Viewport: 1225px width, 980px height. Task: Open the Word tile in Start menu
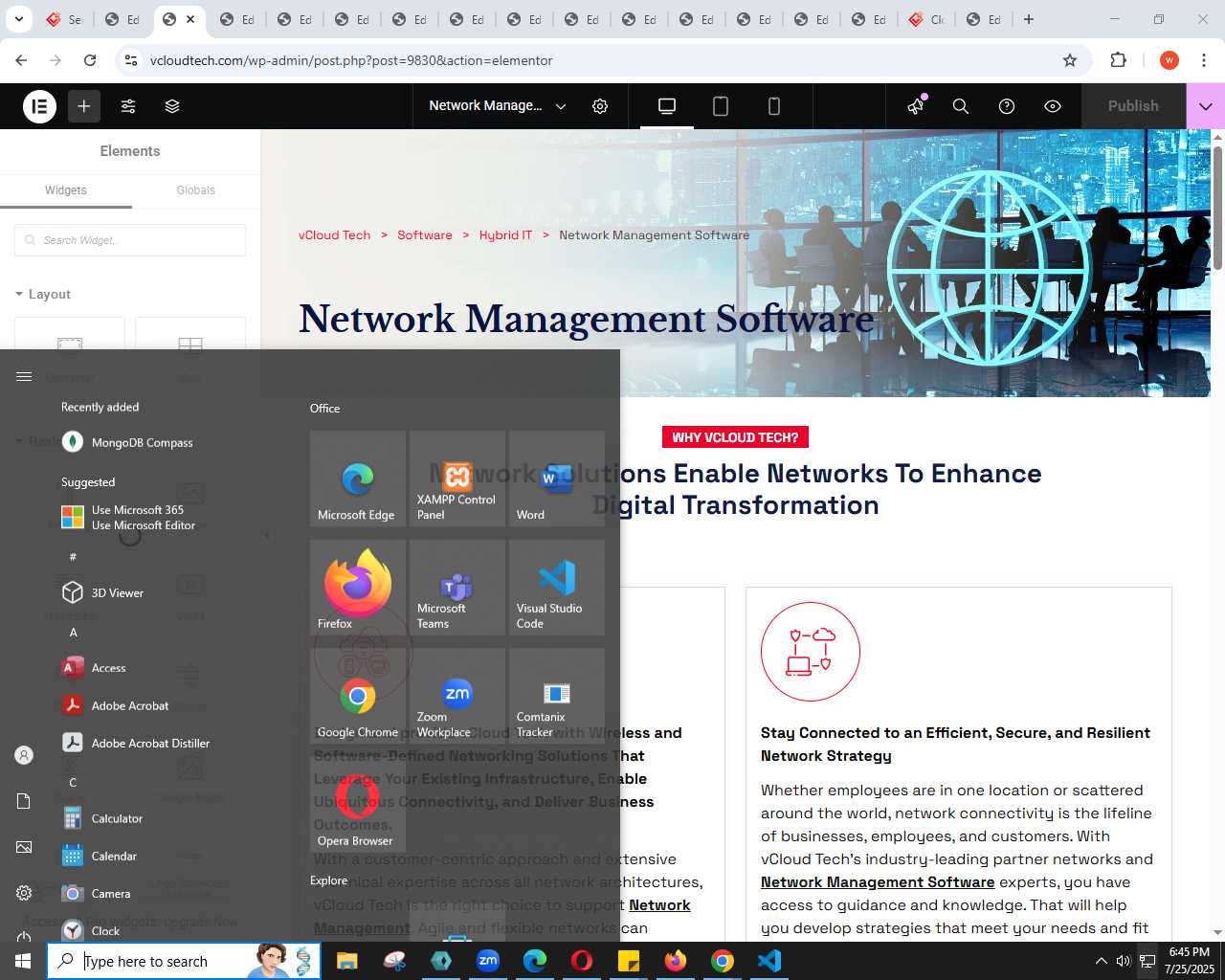557,479
